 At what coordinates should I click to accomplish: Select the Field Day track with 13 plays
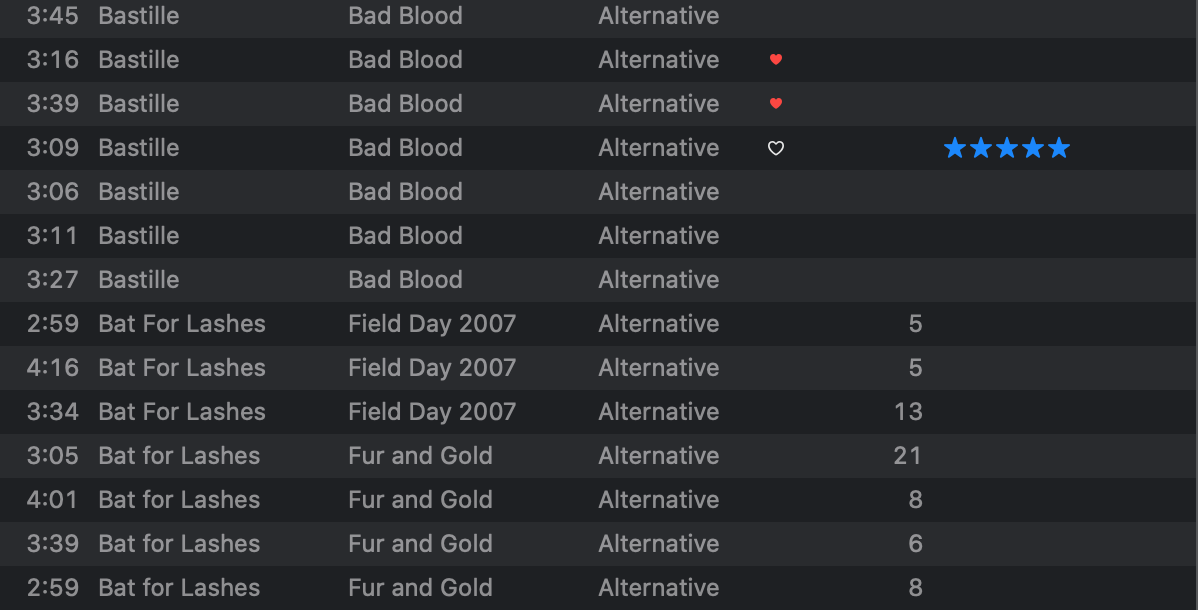click(x=599, y=412)
